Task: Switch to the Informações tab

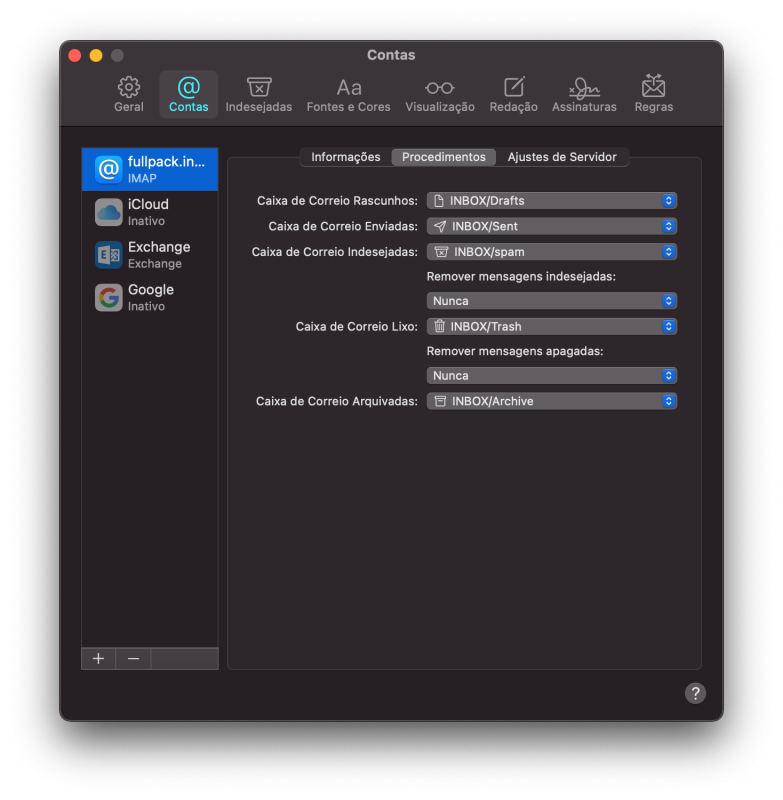Action: (x=346, y=157)
